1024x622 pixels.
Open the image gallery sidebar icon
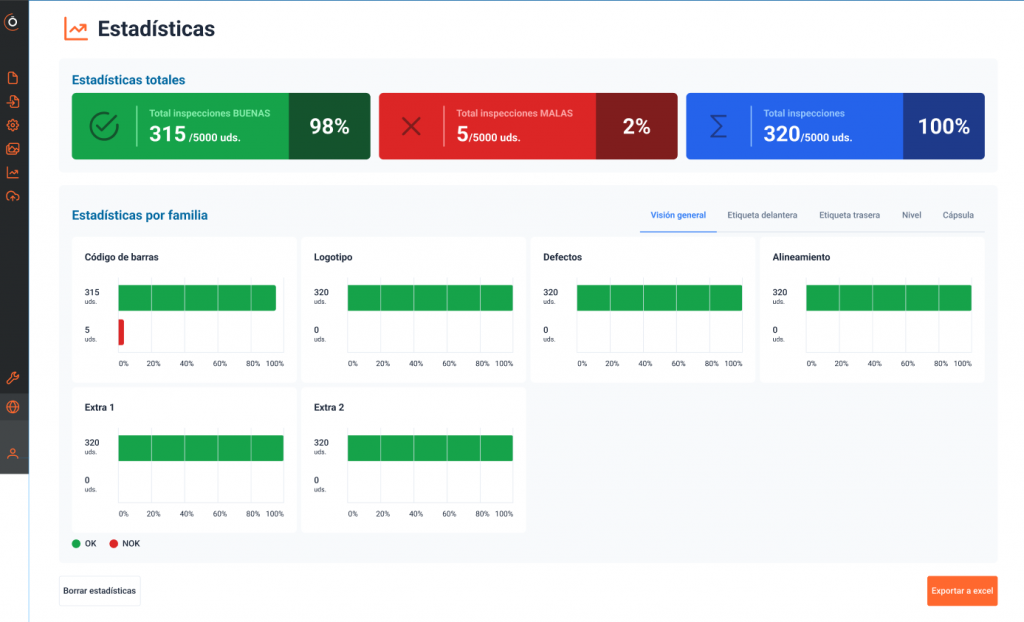point(13,149)
